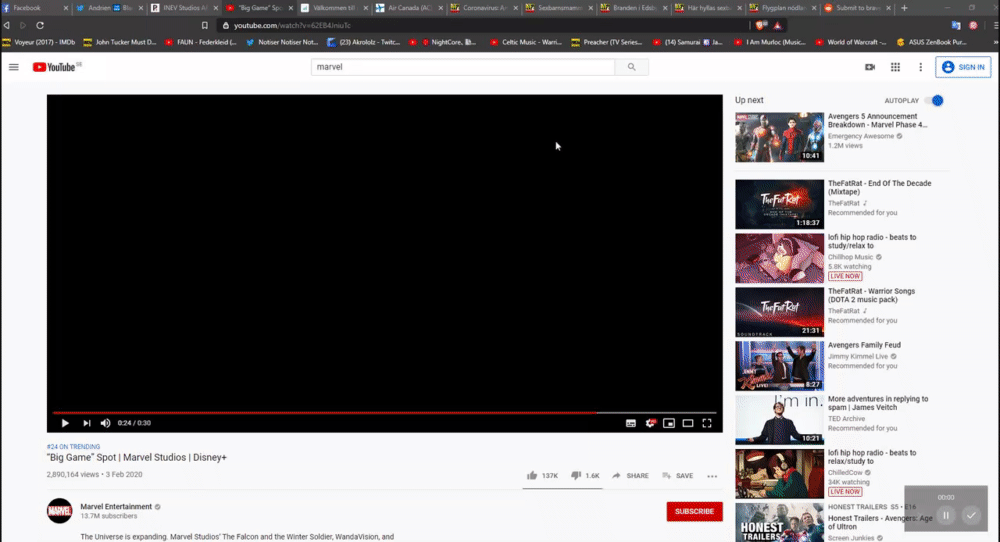
Task: Skip to the next video
Action: click(x=87, y=423)
